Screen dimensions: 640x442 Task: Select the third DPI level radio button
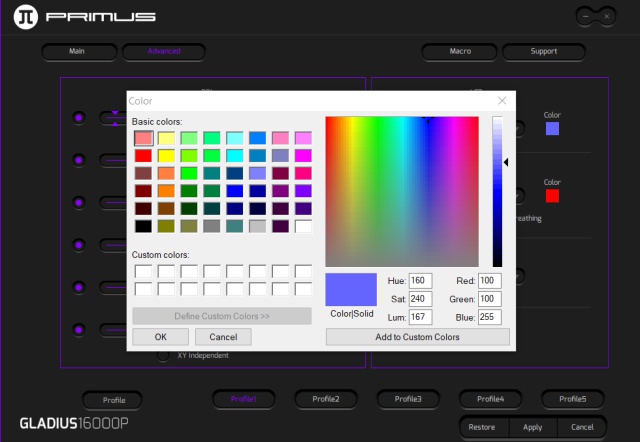(x=79, y=202)
